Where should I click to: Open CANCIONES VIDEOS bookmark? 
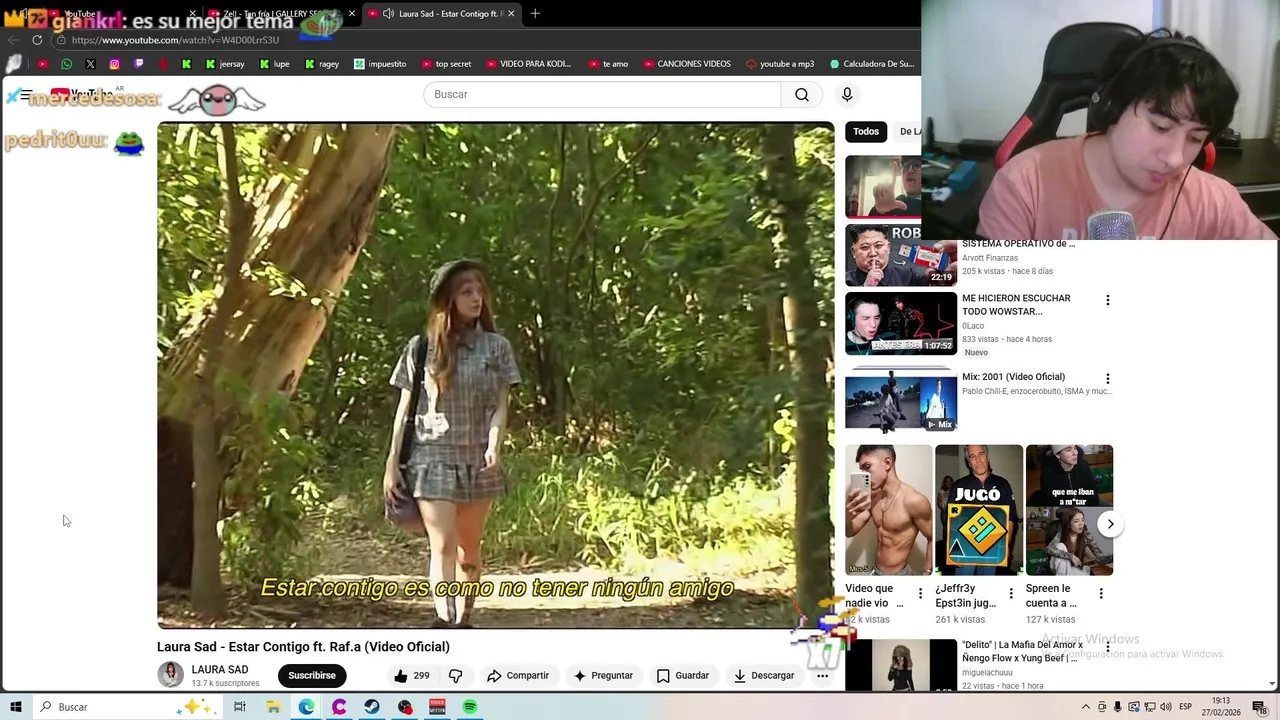686,64
